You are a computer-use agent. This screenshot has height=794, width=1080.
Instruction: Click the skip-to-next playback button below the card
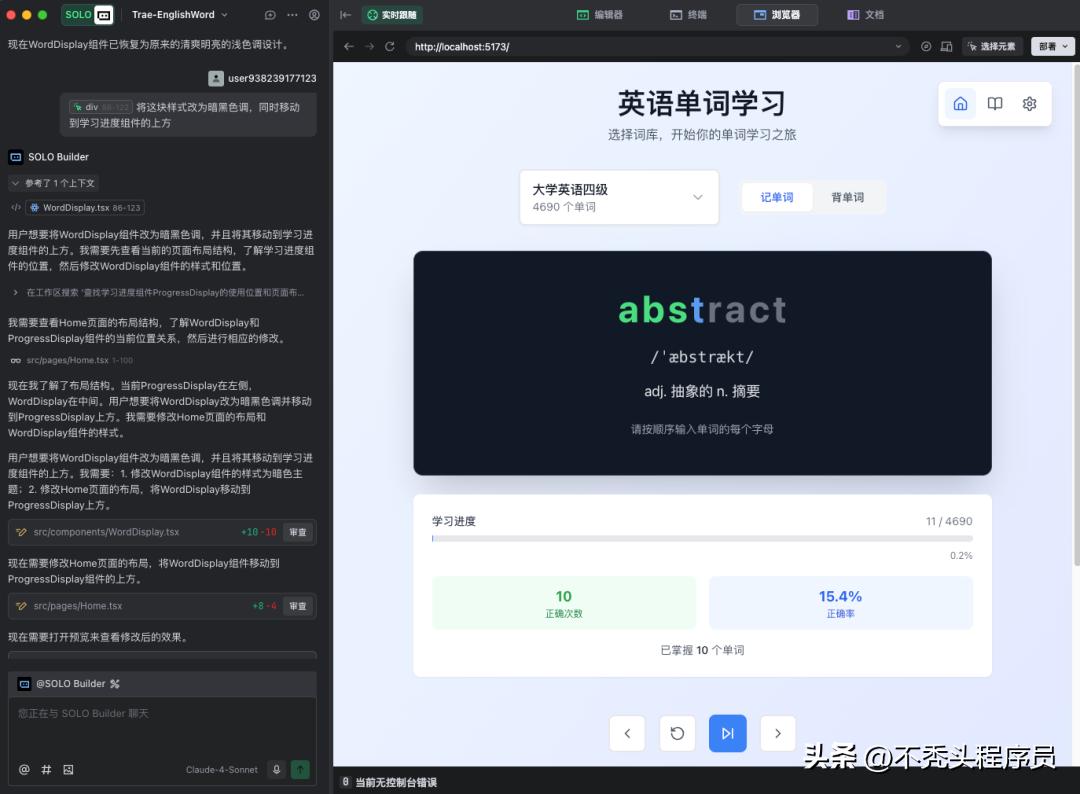[x=727, y=733]
